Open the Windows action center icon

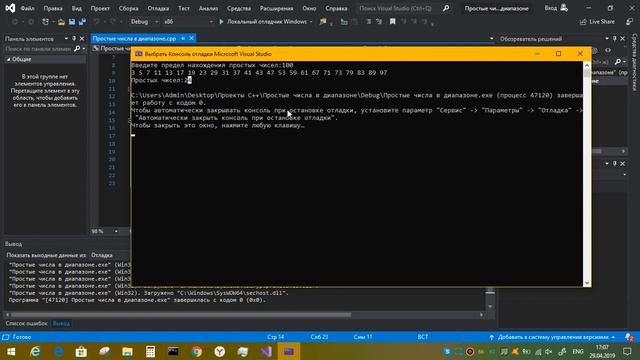tap(627, 351)
